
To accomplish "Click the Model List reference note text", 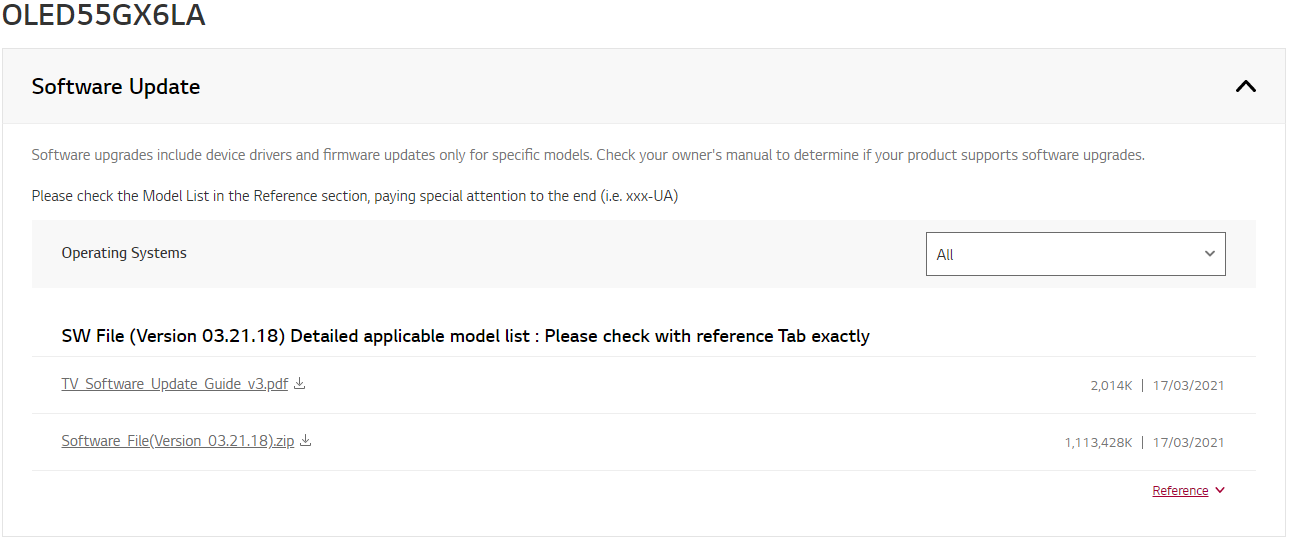I will coord(355,196).
